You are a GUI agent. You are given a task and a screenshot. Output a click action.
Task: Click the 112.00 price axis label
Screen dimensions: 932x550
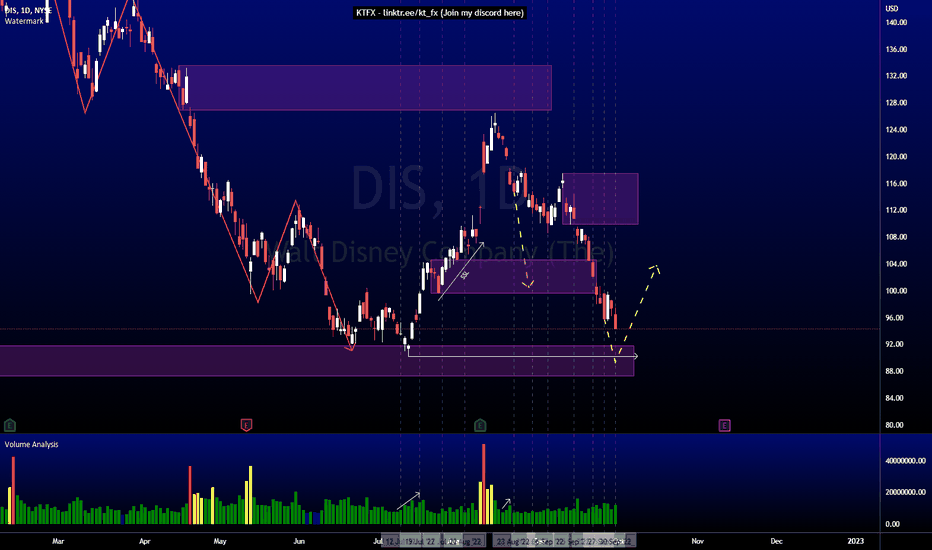(896, 210)
